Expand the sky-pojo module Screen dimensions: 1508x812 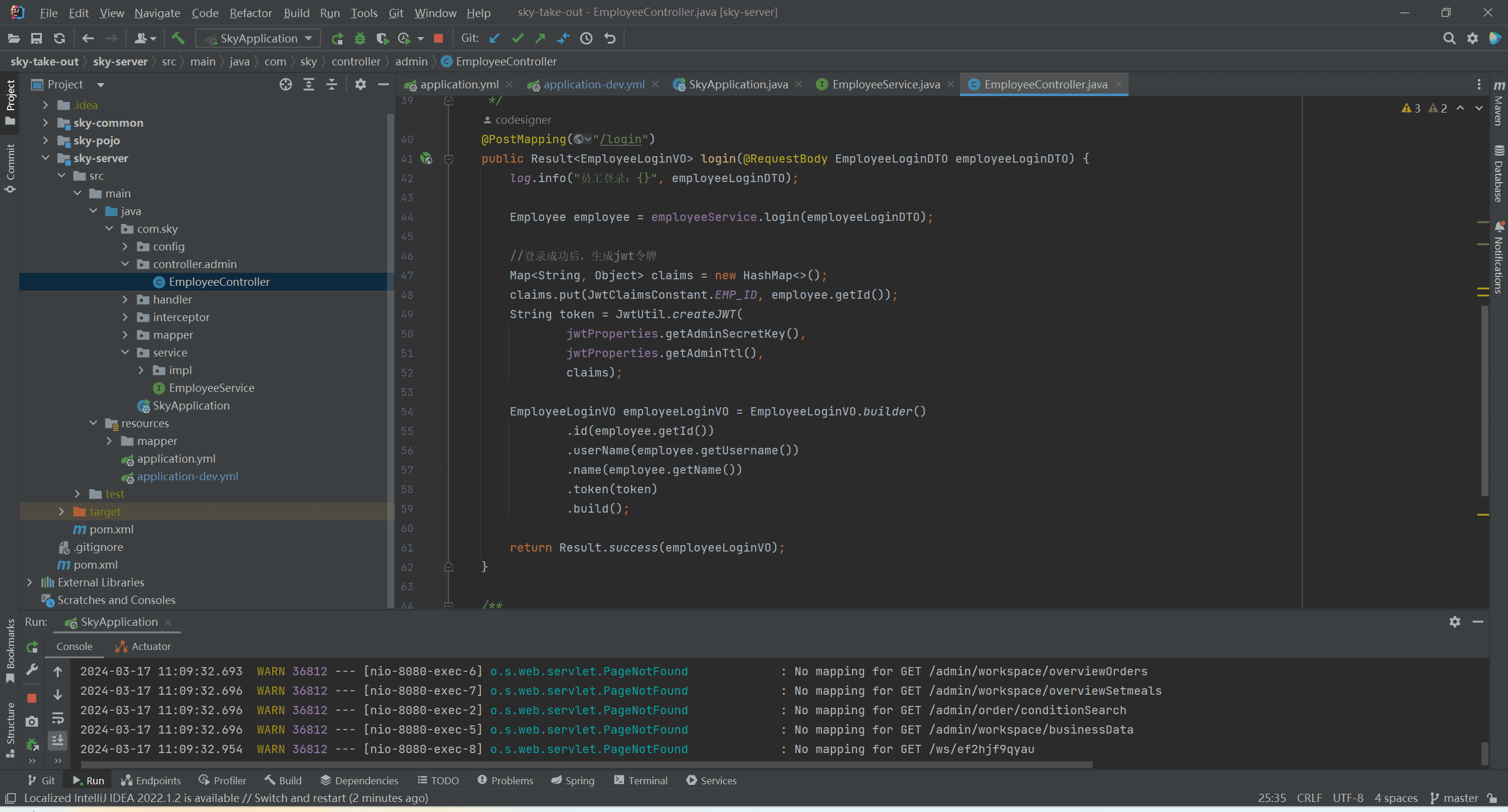(x=45, y=140)
